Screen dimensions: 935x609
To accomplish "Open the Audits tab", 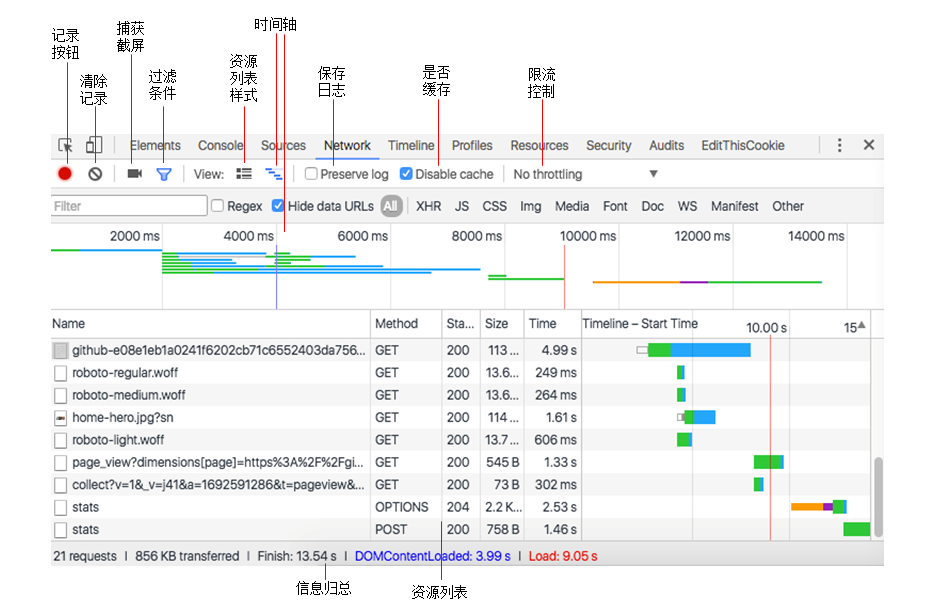I will coord(666,146).
